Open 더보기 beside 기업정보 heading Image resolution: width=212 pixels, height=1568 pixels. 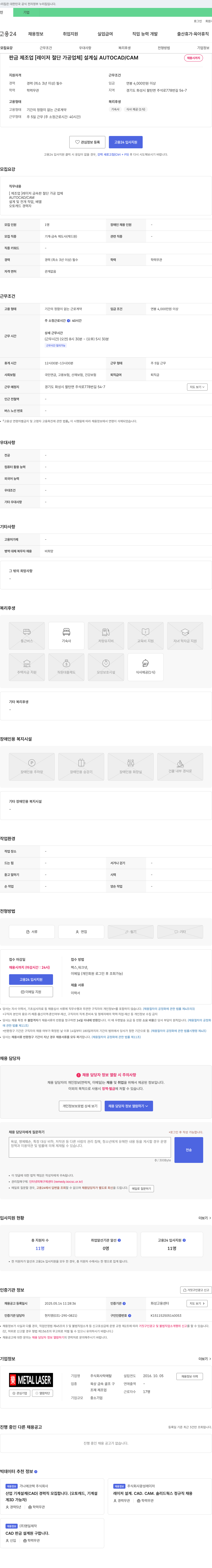click(205, 1359)
